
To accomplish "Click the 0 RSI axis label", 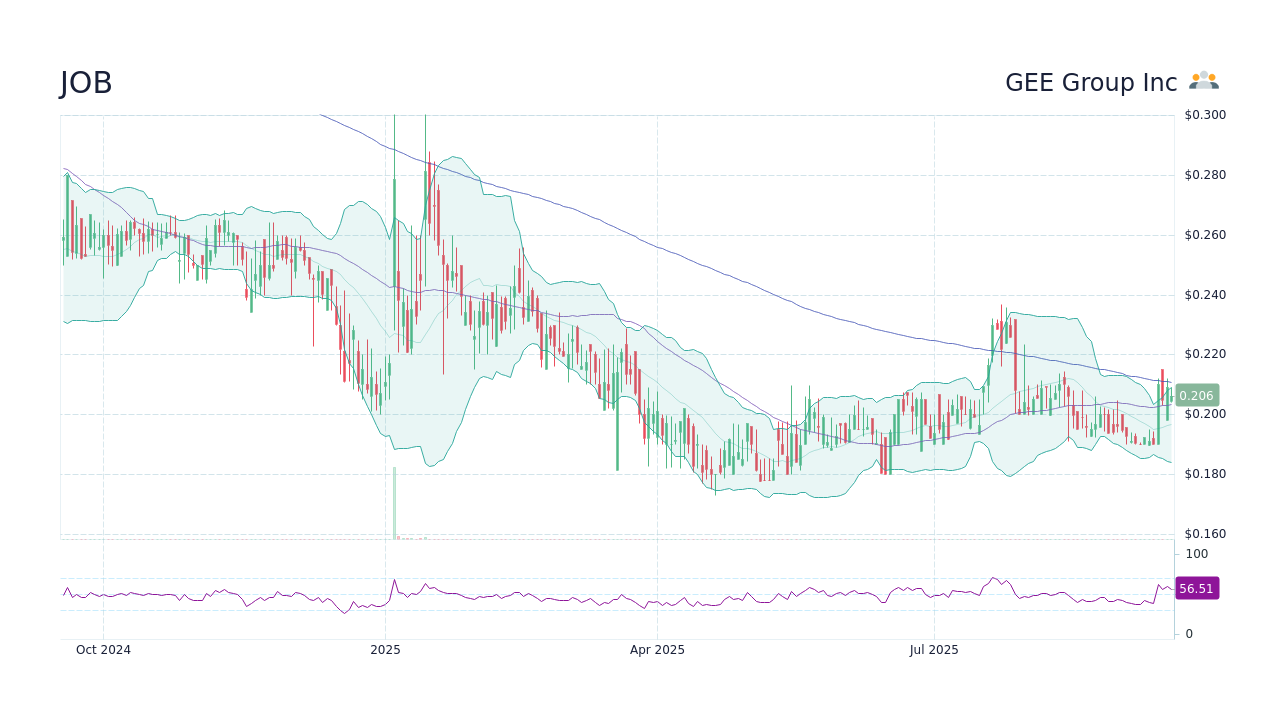I will pos(1189,634).
